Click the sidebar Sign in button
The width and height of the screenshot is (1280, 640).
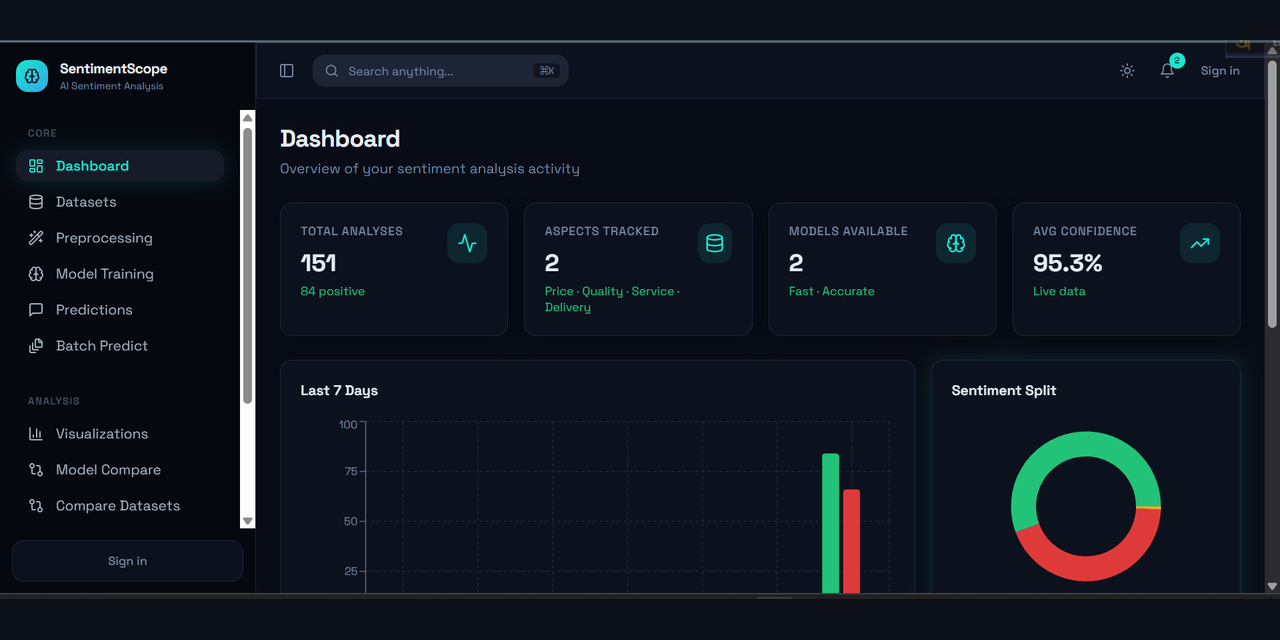click(127, 561)
